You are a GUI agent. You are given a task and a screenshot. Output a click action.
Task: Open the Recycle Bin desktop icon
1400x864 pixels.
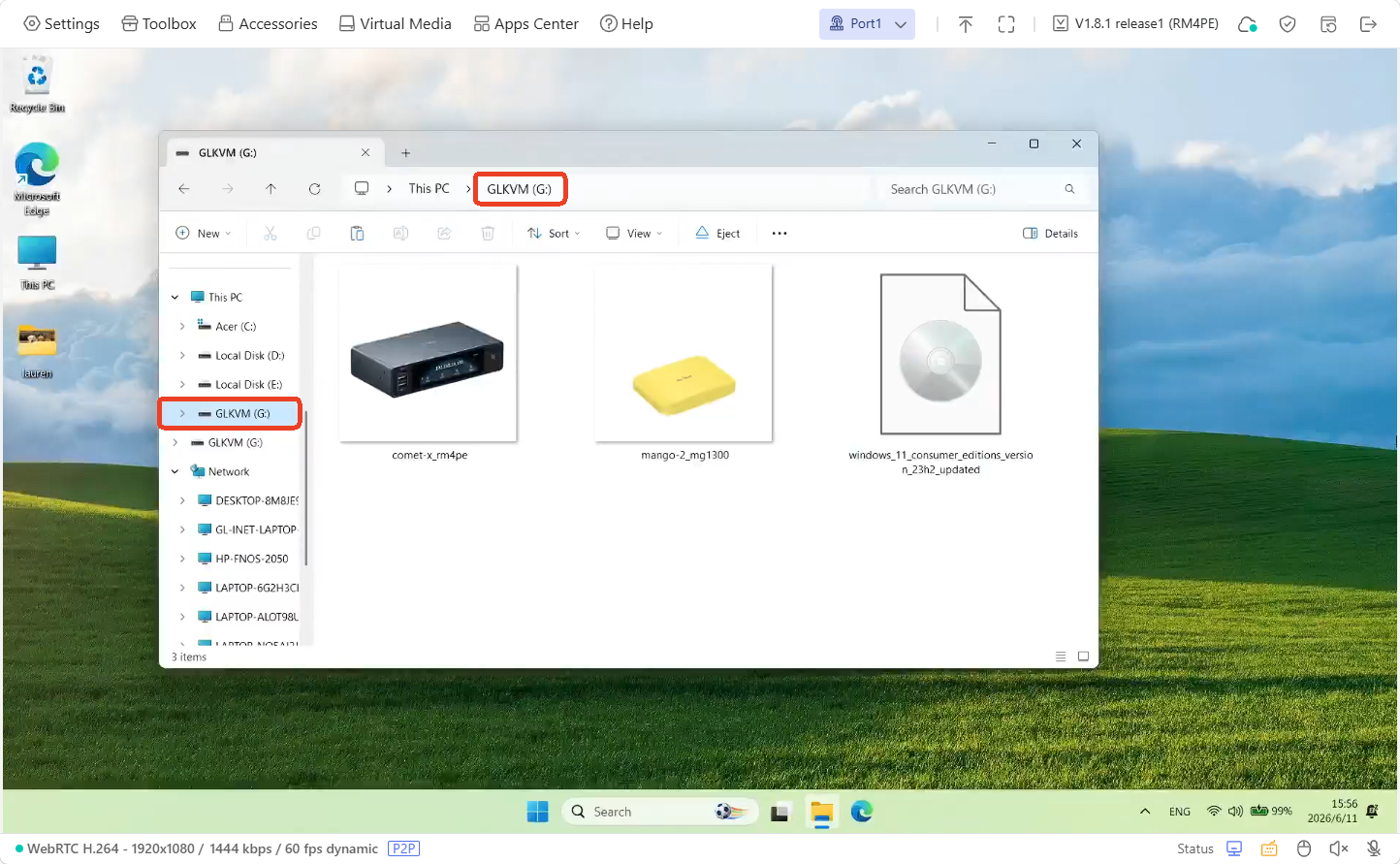[x=37, y=85]
